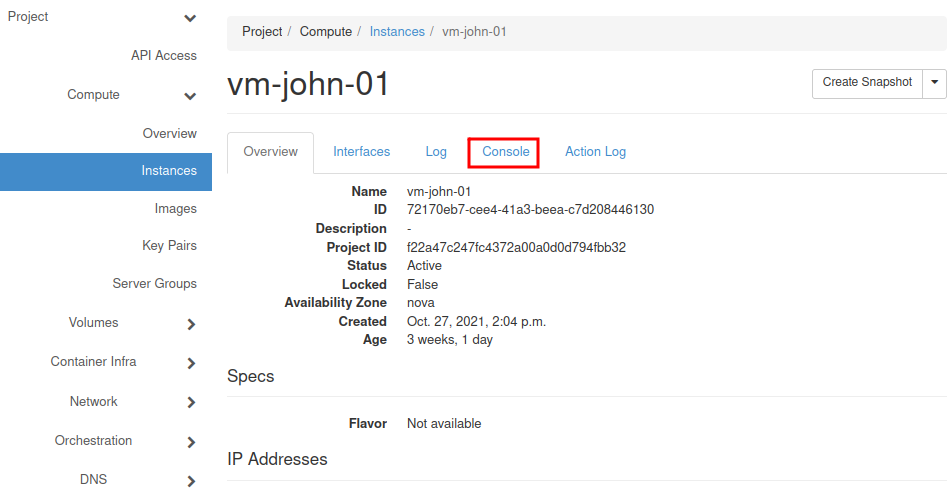The height and width of the screenshot is (489, 947).
Task: Open Server Groups in sidebar
Action: (x=154, y=284)
